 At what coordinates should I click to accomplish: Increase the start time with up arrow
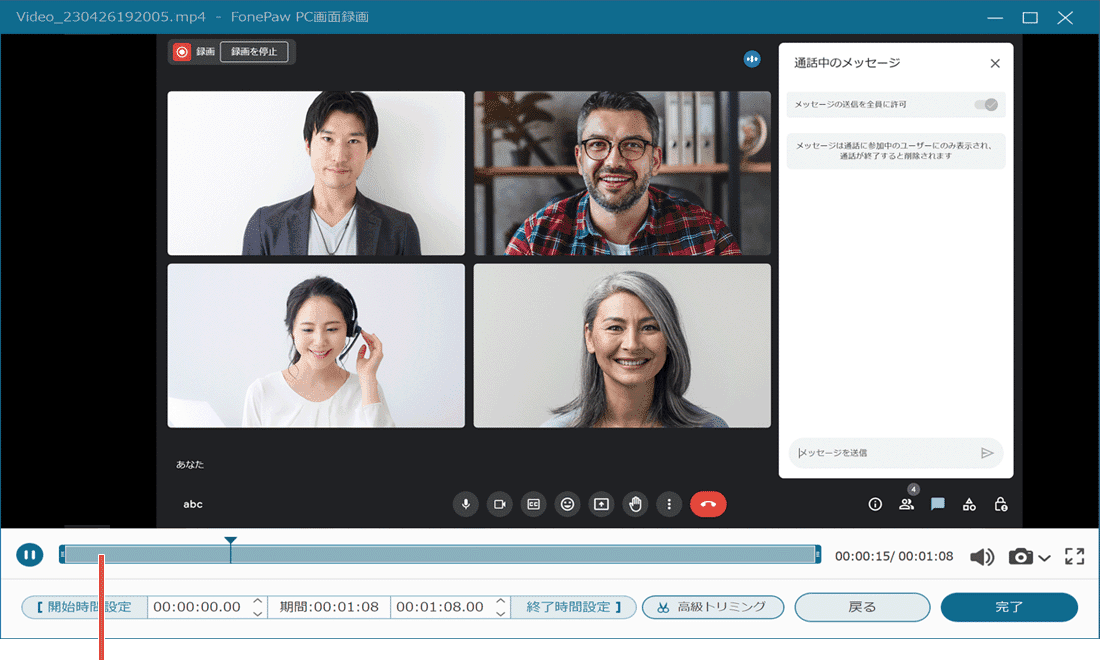click(258, 601)
